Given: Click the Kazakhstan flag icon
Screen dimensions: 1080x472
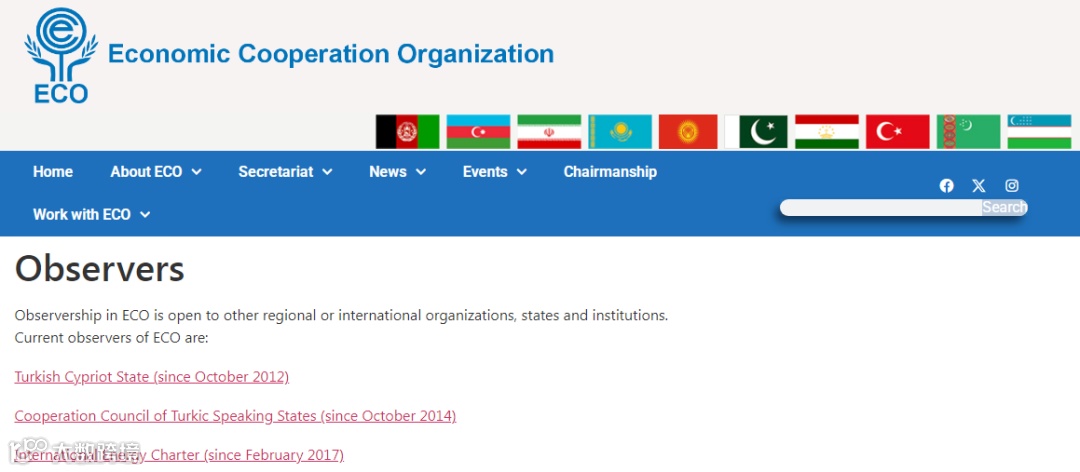Looking at the screenshot, I should coord(620,132).
